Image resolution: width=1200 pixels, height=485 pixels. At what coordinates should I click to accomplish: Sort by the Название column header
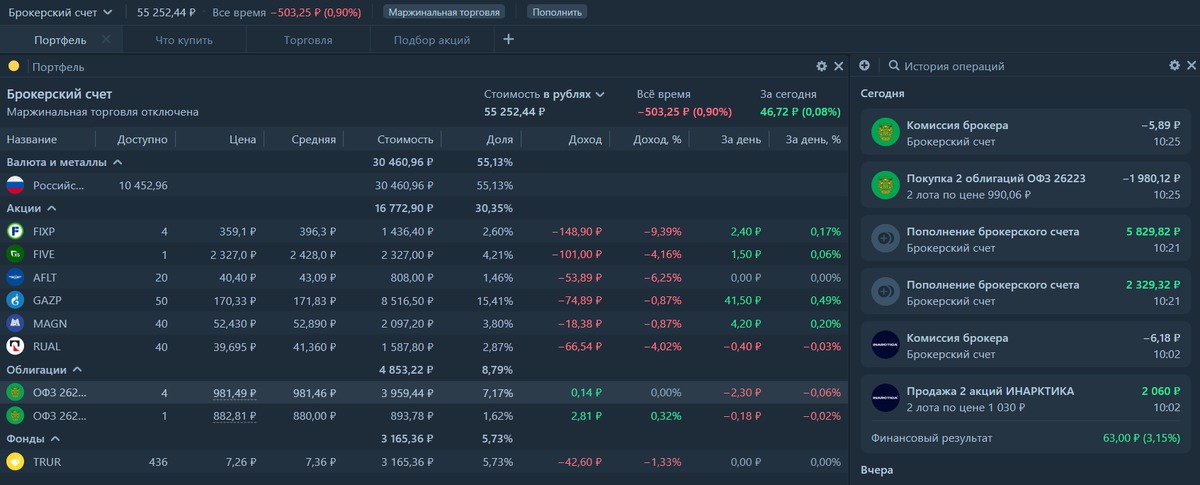pyautogui.click(x=32, y=140)
